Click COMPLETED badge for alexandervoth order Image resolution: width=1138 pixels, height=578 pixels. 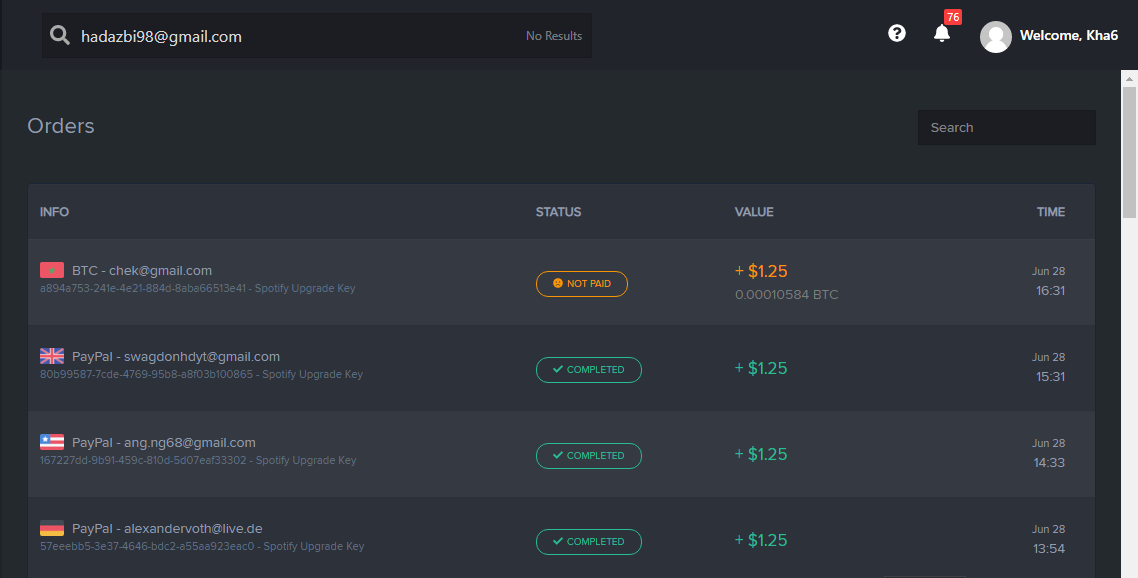(589, 542)
